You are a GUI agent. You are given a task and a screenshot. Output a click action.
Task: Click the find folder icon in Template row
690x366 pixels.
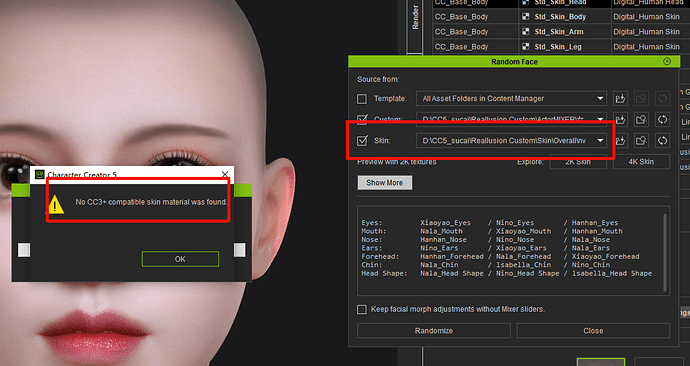coord(641,99)
